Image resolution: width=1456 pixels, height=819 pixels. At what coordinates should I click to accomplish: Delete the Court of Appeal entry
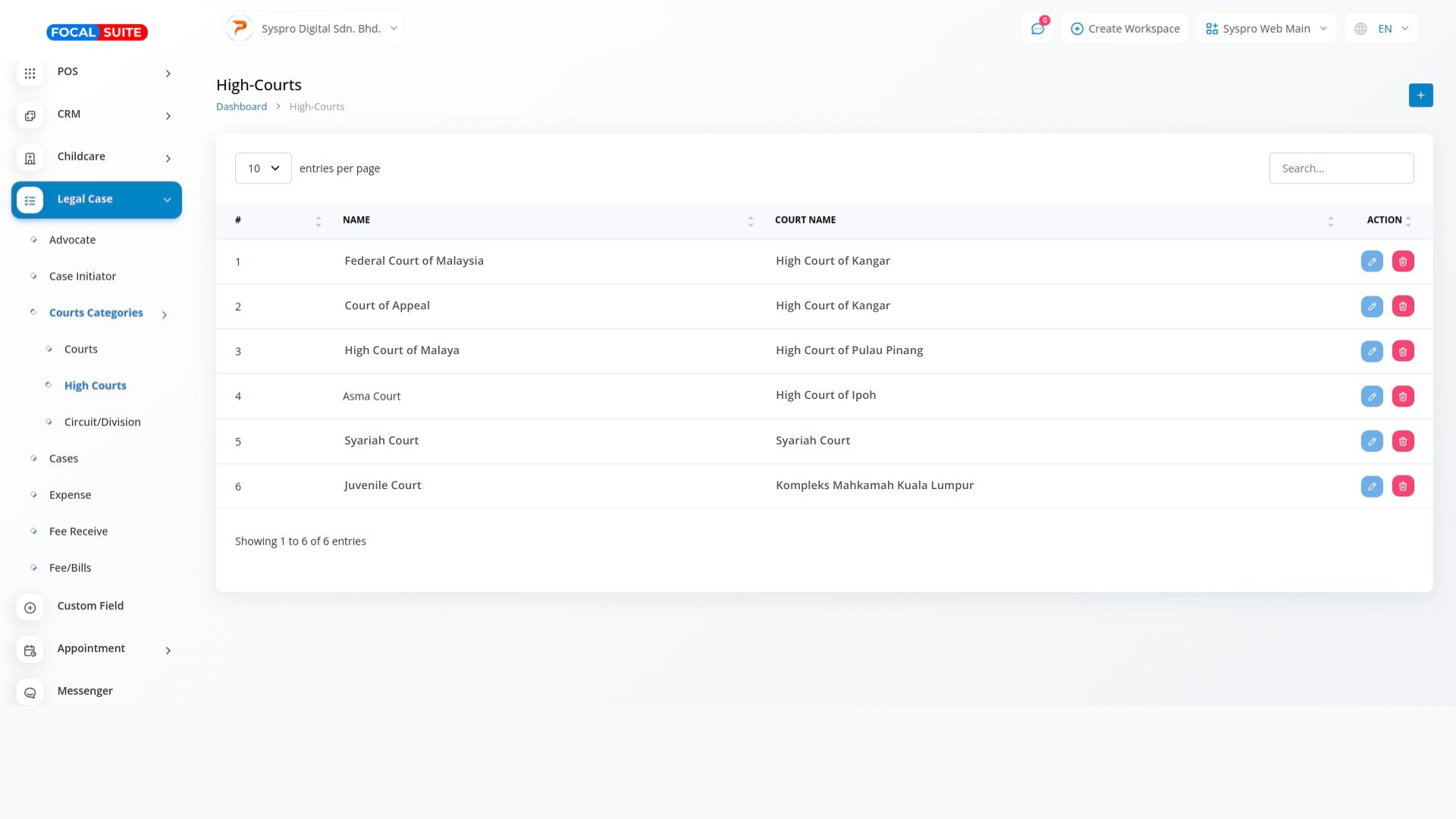click(1403, 306)
